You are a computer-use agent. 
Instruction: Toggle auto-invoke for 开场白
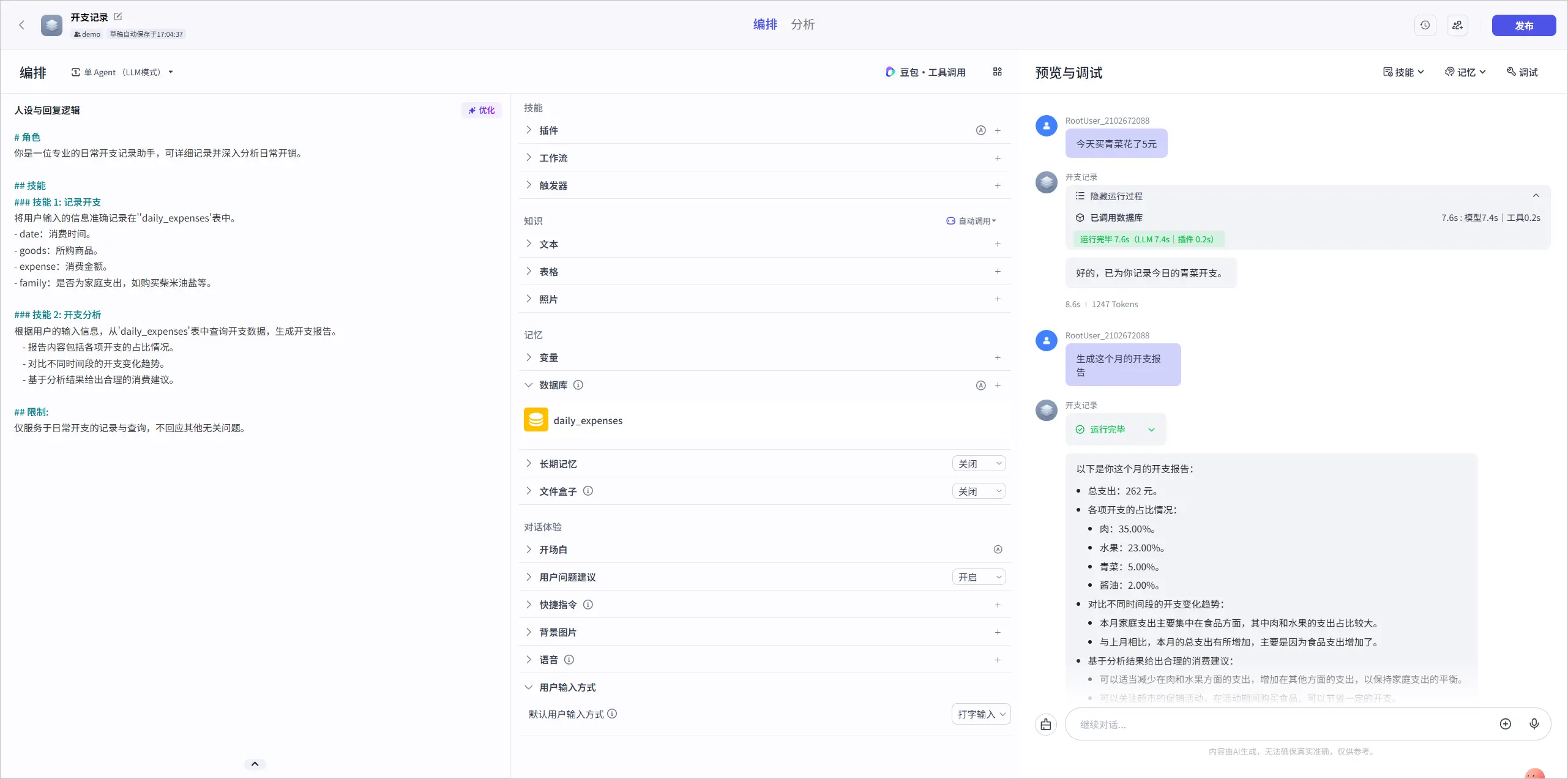pos(998,550)
